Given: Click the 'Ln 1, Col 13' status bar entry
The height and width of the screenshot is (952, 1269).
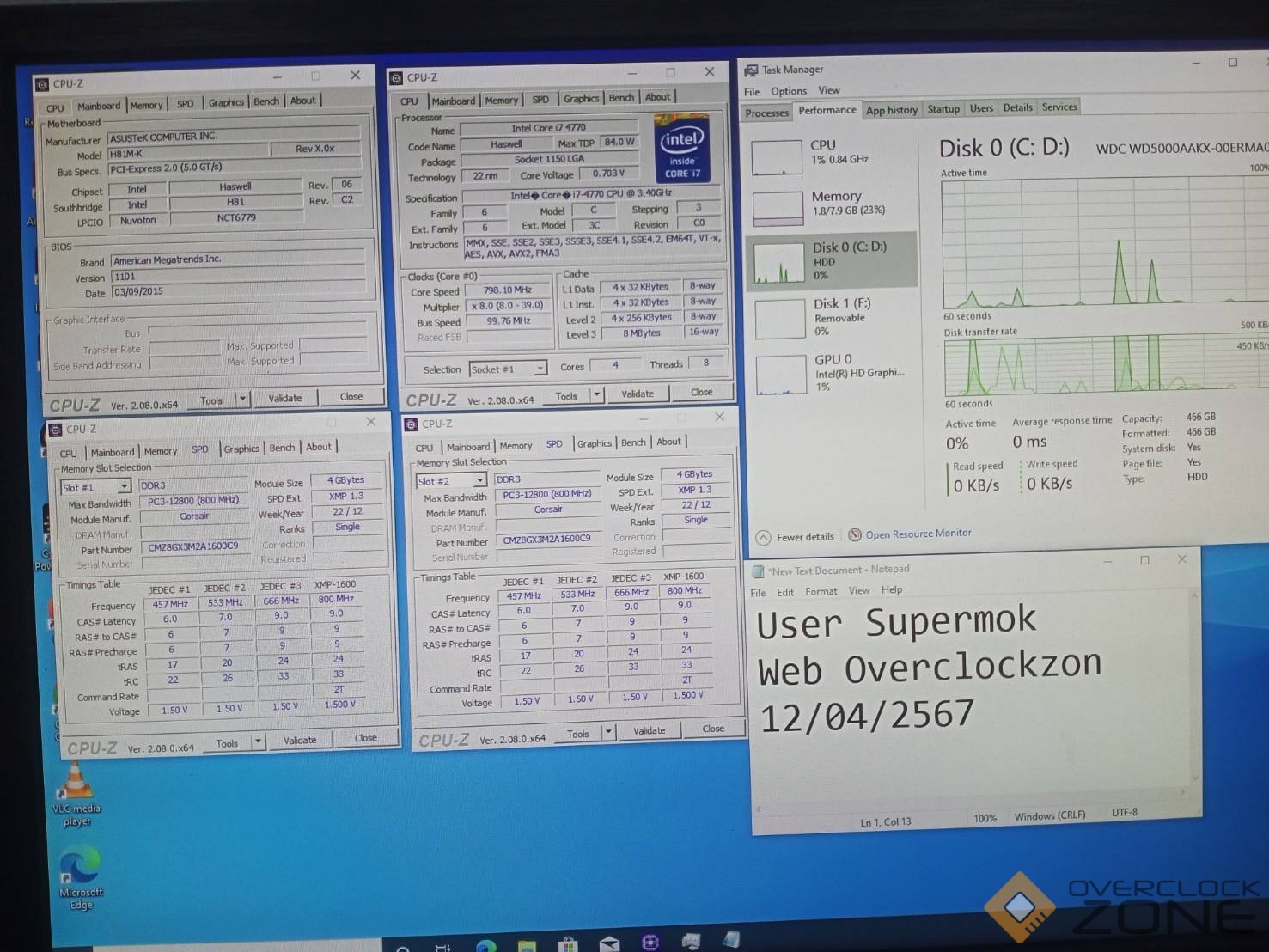Looking at the screenshot, I should click(x=886, y=822).
